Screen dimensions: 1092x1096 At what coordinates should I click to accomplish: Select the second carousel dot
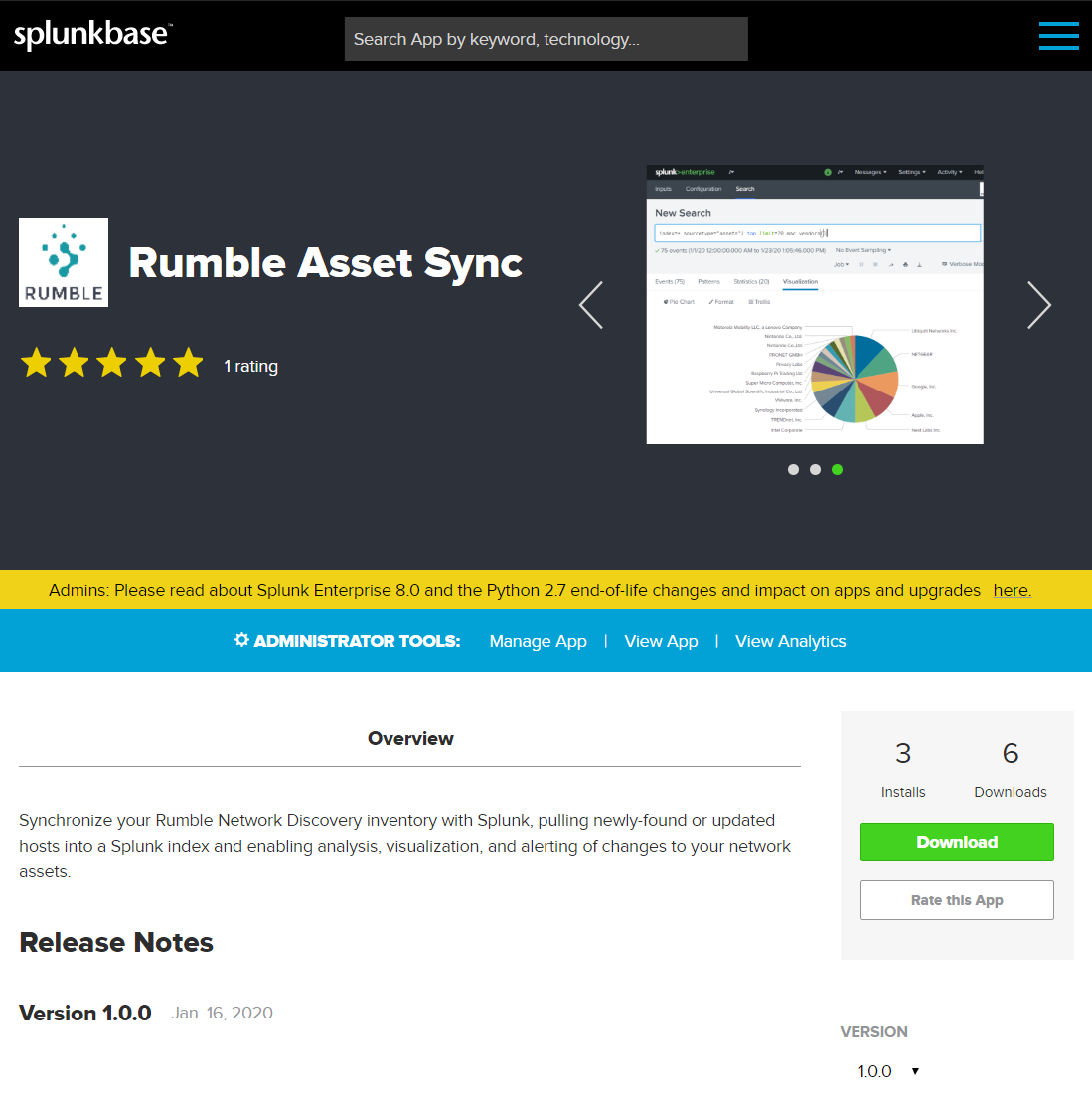[815, 469]
